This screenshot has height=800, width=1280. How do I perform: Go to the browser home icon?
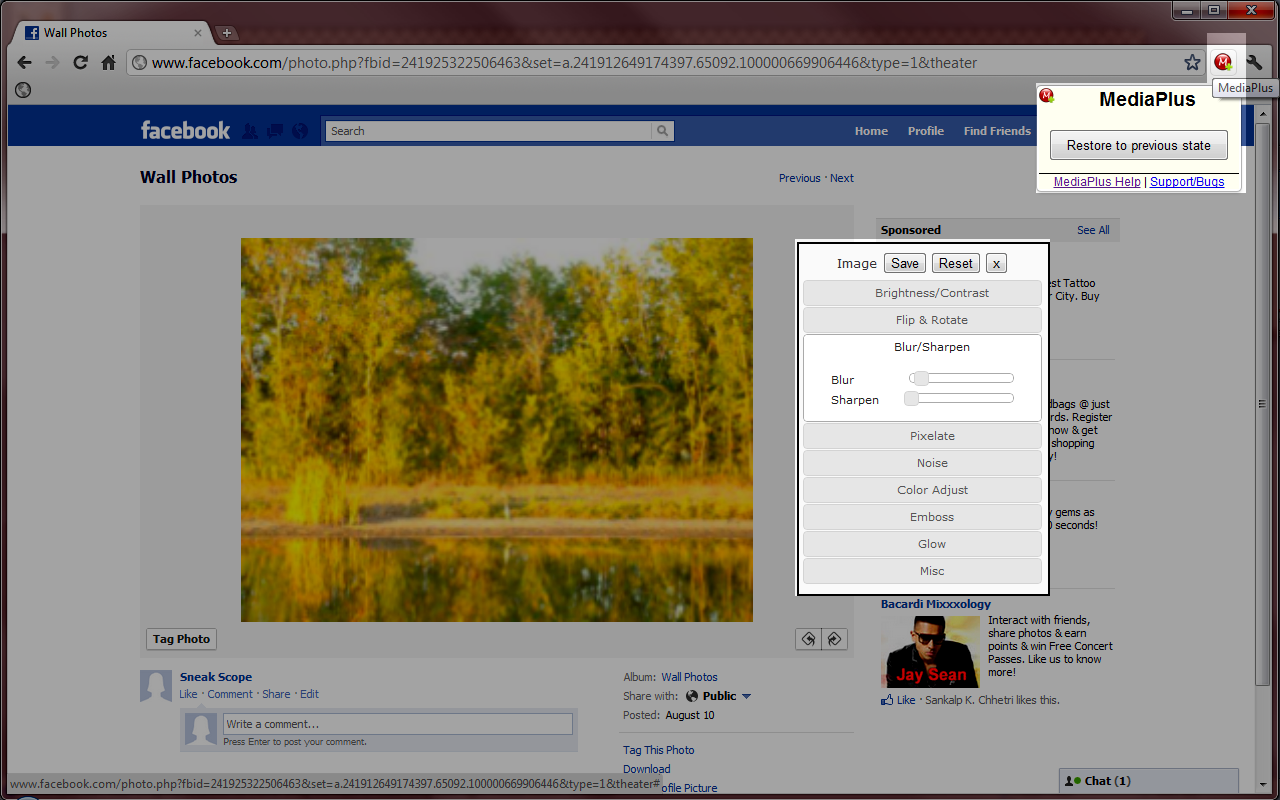tap(109, 62)
